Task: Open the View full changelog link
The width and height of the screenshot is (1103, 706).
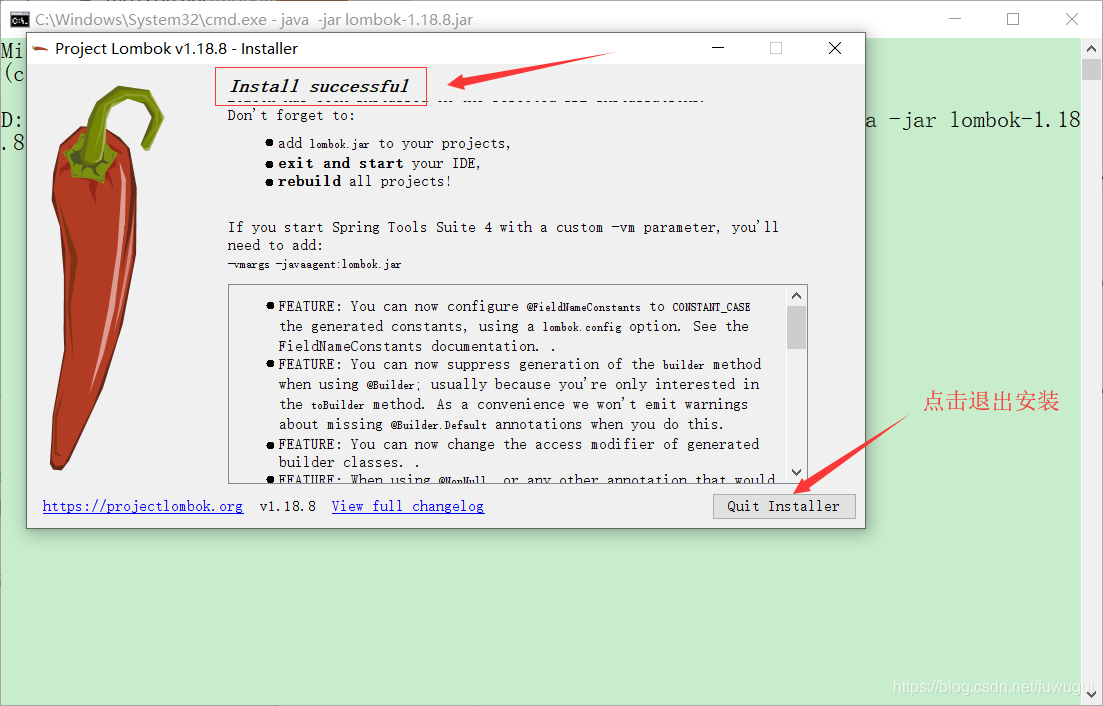Action: coord(408,506)
